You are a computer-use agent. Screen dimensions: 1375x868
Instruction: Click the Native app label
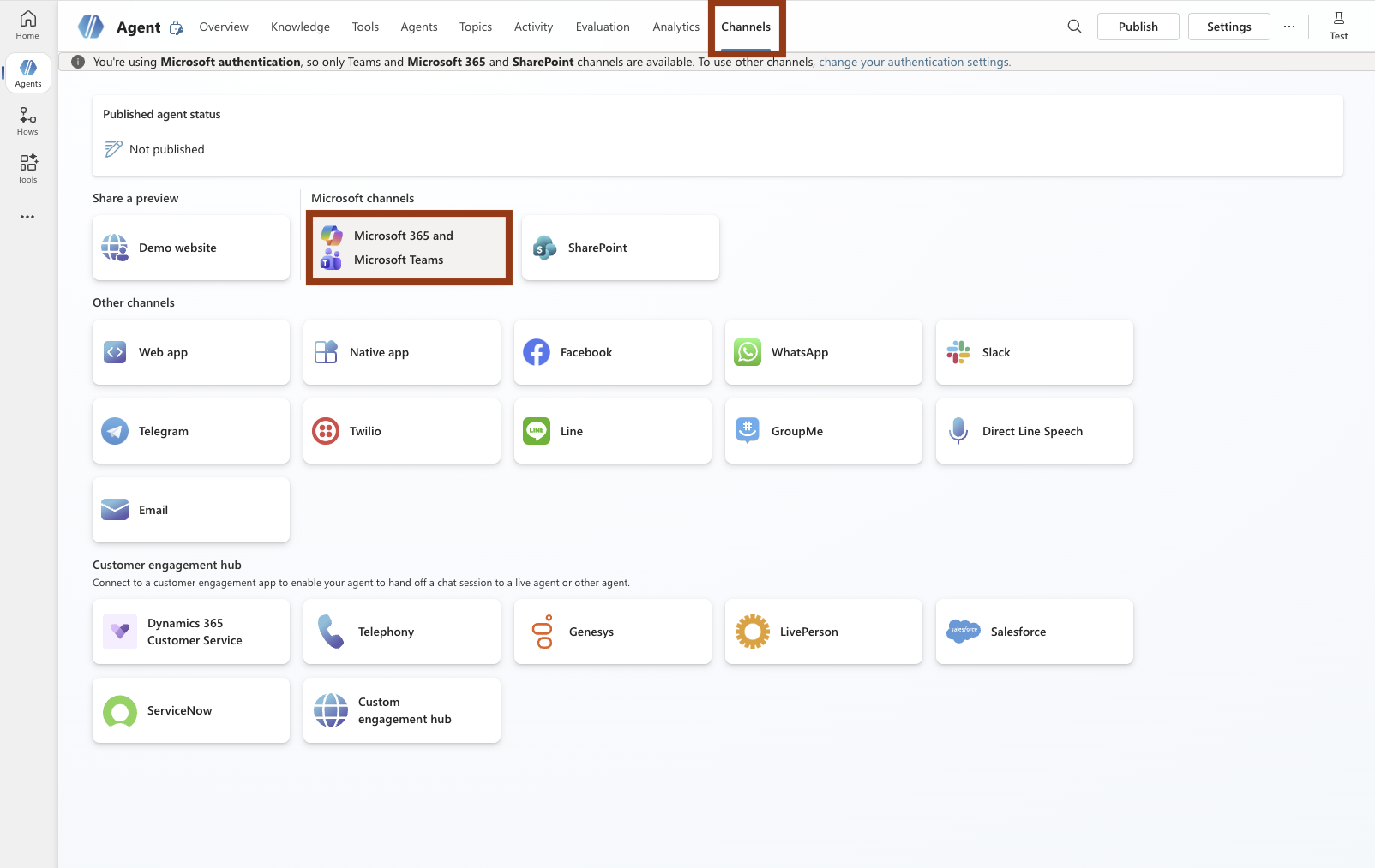click(379, 352)
